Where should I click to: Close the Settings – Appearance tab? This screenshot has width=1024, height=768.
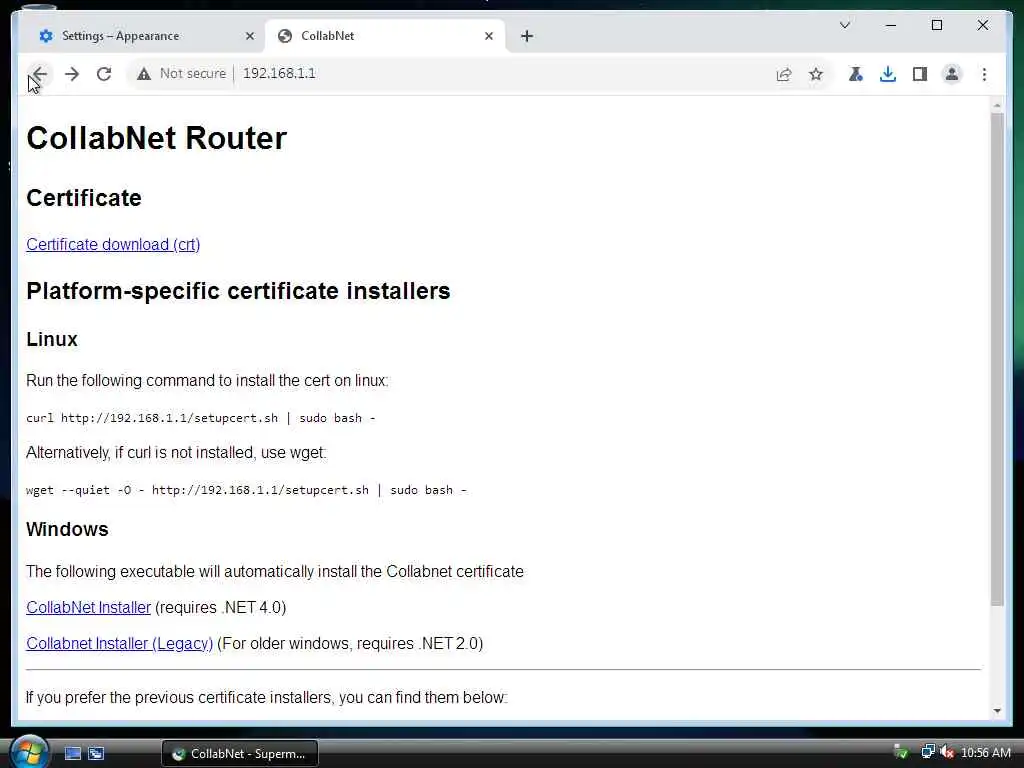coord(249,36)
